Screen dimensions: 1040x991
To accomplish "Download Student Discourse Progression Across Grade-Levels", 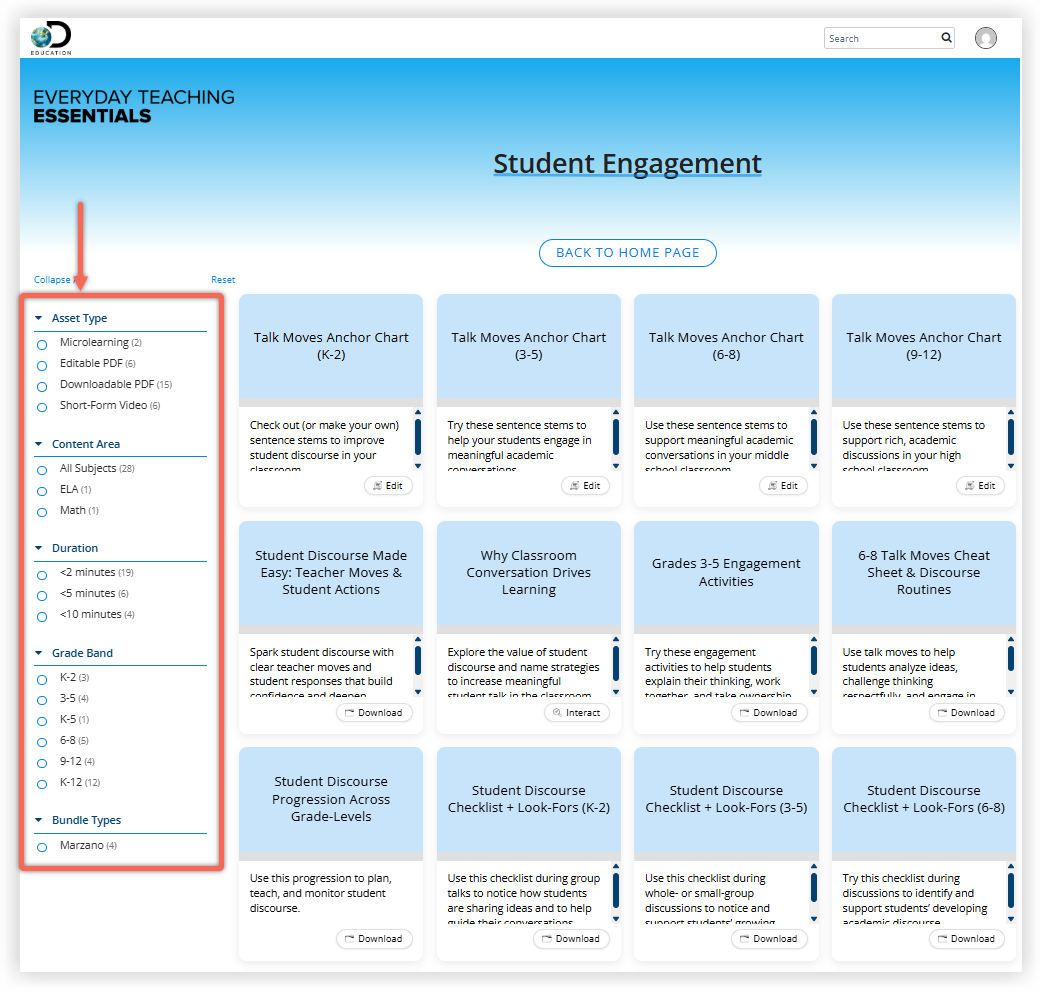I will [x=374, y=939].
